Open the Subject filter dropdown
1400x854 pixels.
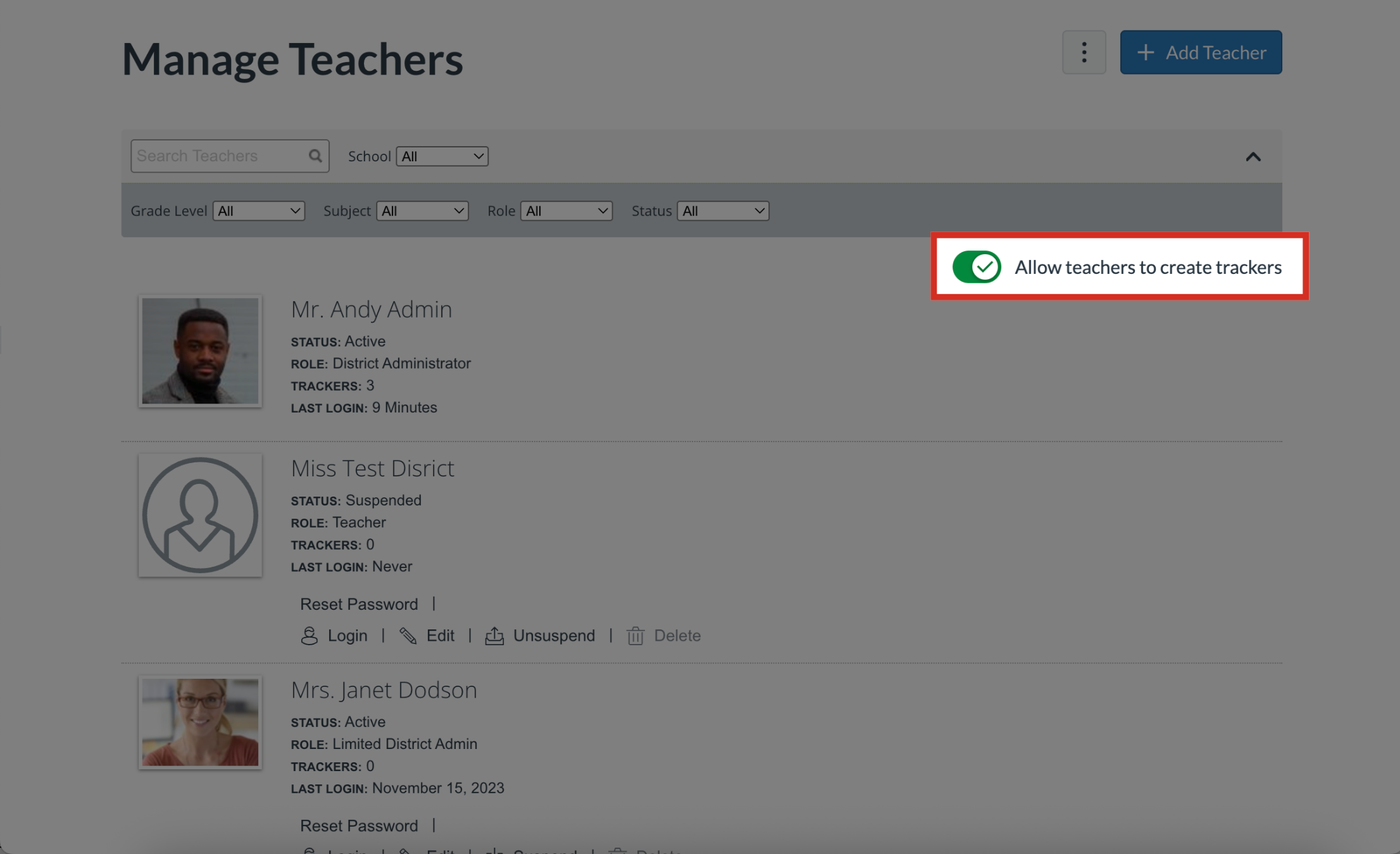pos(422,211)
